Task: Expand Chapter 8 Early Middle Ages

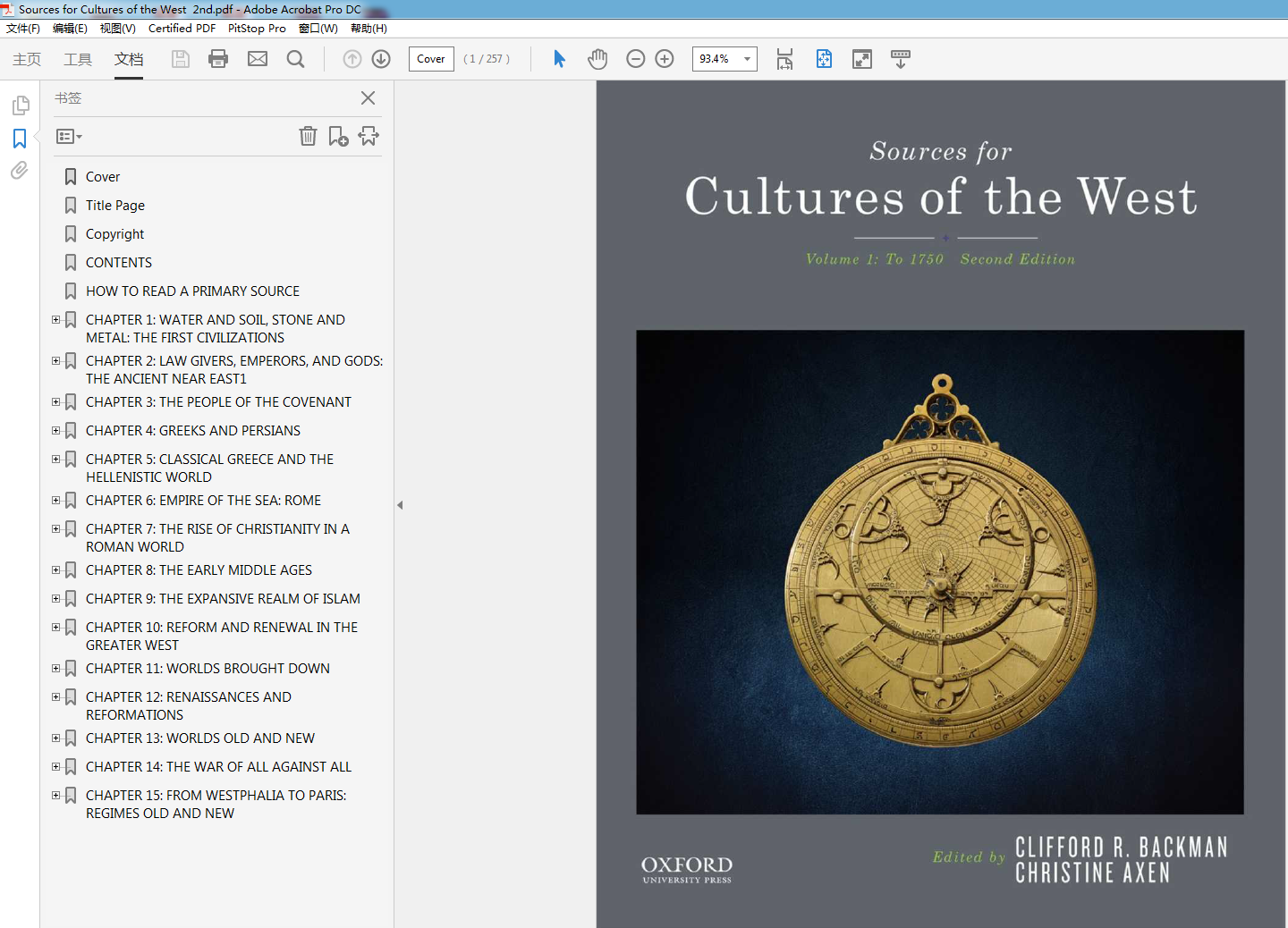Action: click(x=55, y=569)
